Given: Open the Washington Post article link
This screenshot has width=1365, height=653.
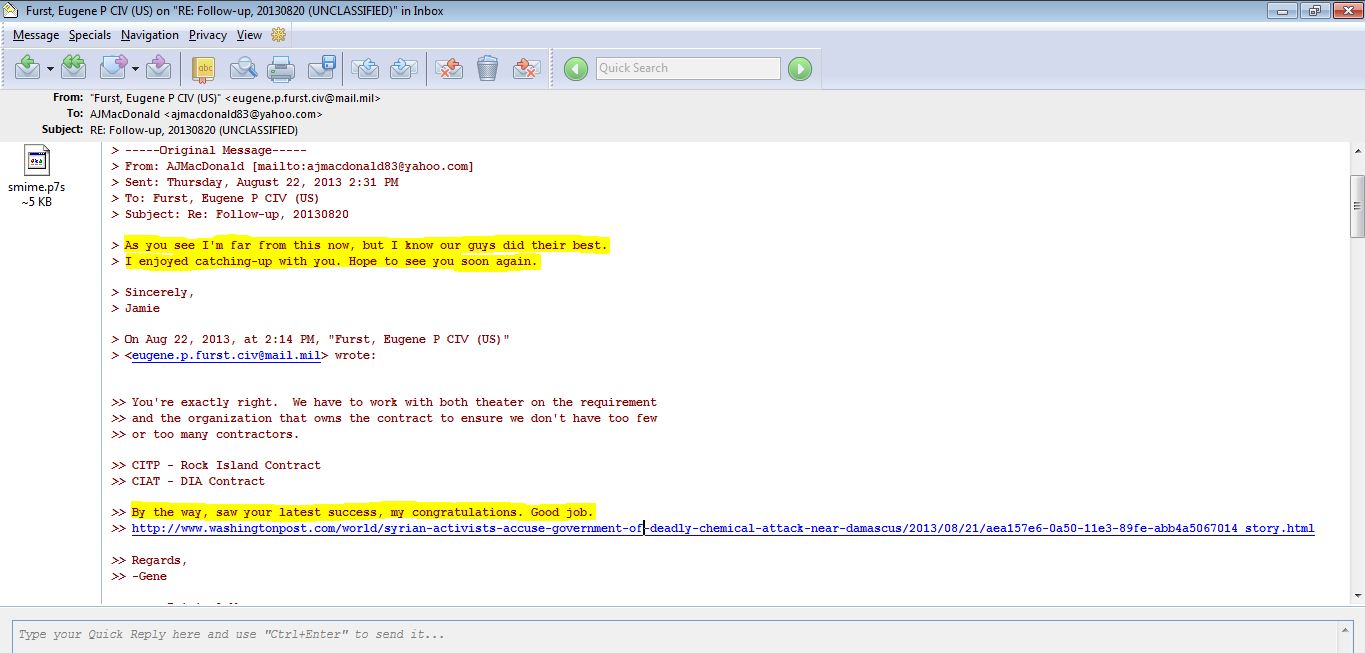Looking at the screenshot, I should click(x=722, y=528).
